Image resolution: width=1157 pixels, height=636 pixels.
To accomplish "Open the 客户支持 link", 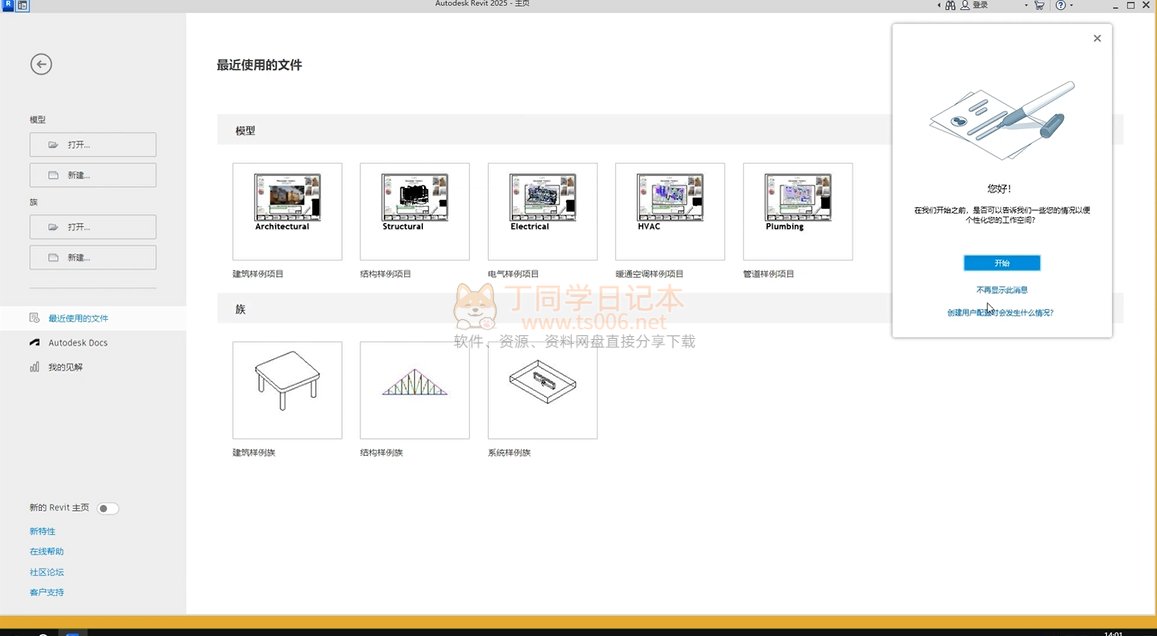I will pos(46,592).
